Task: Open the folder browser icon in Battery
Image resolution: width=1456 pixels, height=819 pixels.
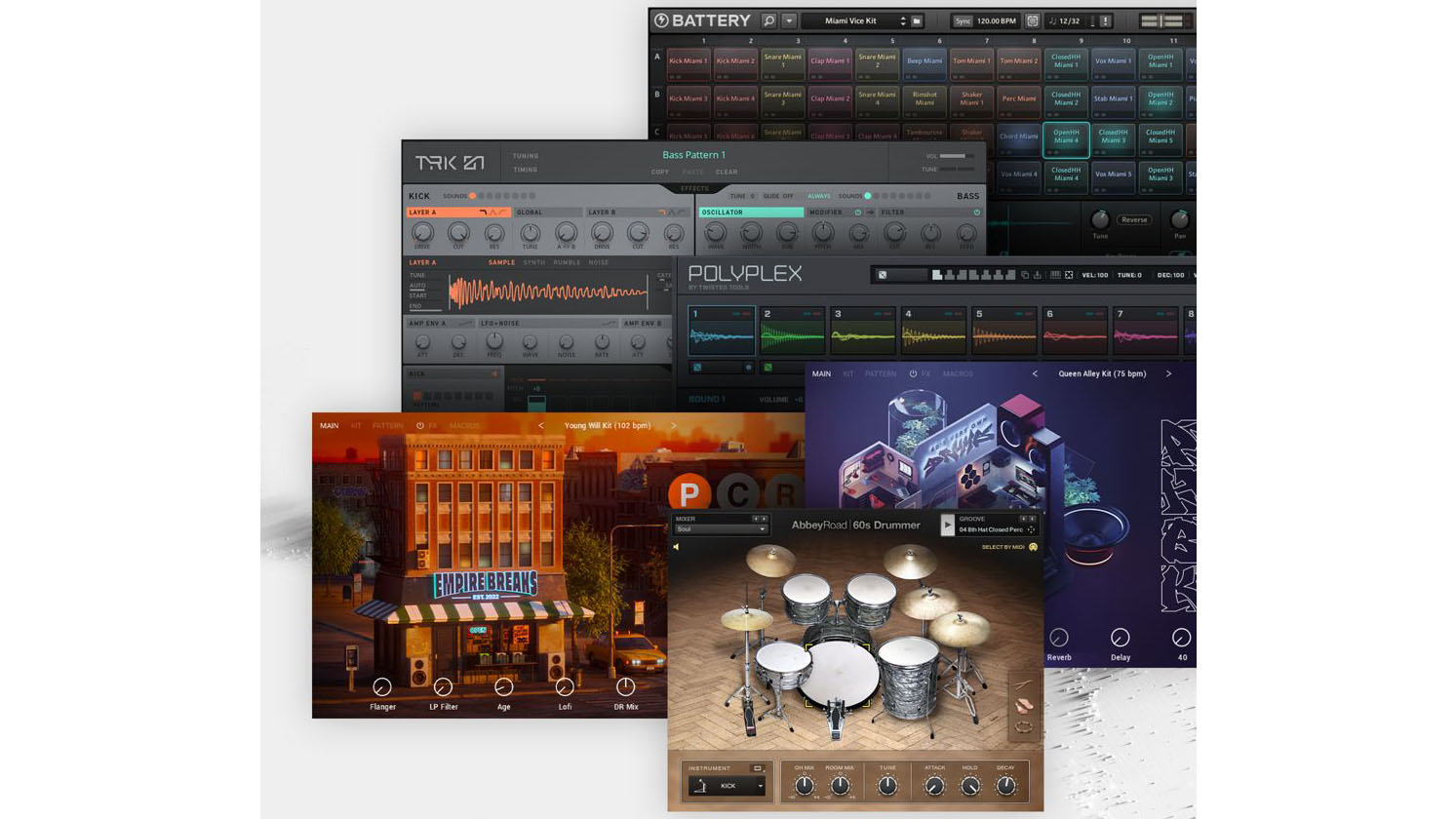Action: click(x=917, y=20)
